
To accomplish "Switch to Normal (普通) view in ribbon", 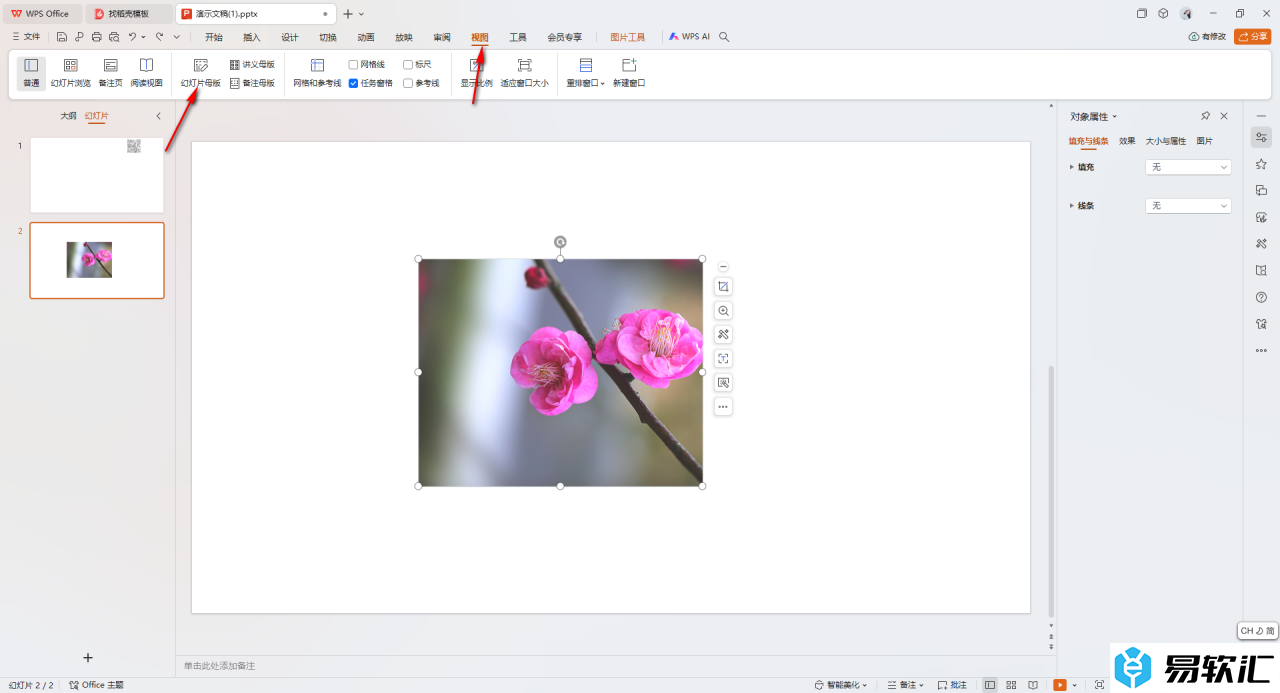I will click(31, 73).
